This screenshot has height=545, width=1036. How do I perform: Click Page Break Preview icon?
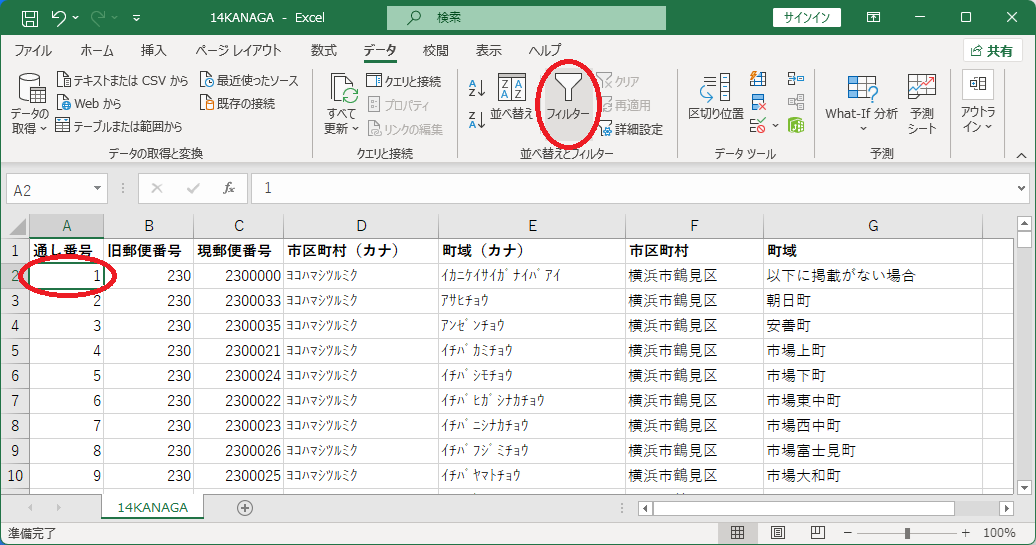coord(817,532)
